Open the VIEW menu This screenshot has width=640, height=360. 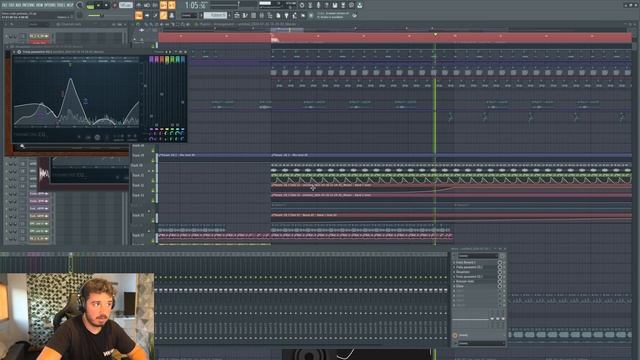[x=40, y=5]
